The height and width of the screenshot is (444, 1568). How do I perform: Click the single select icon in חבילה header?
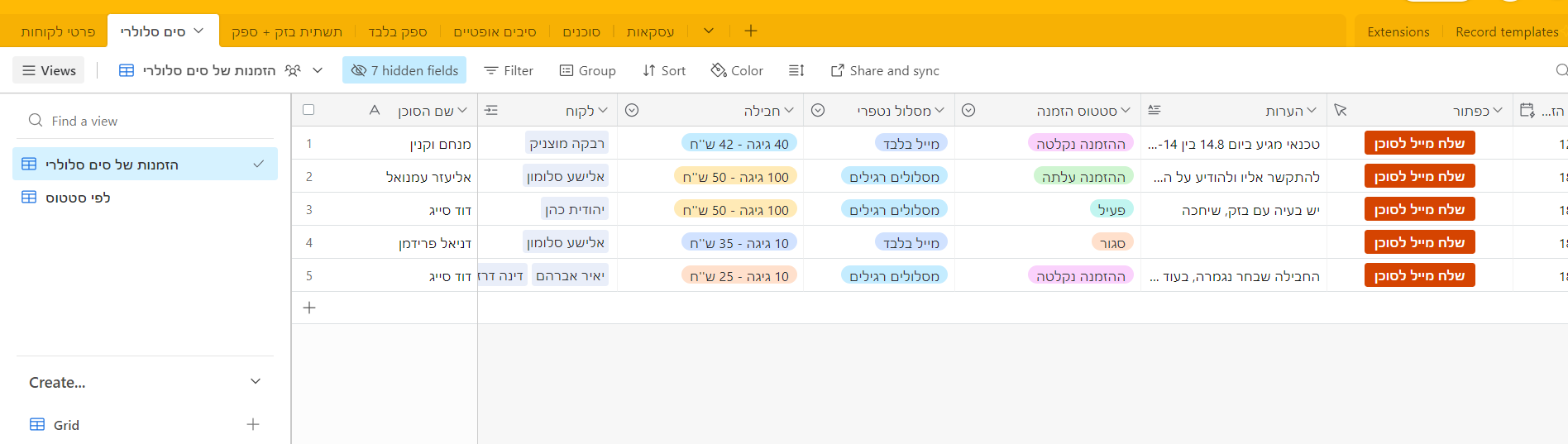coord(632,110)
